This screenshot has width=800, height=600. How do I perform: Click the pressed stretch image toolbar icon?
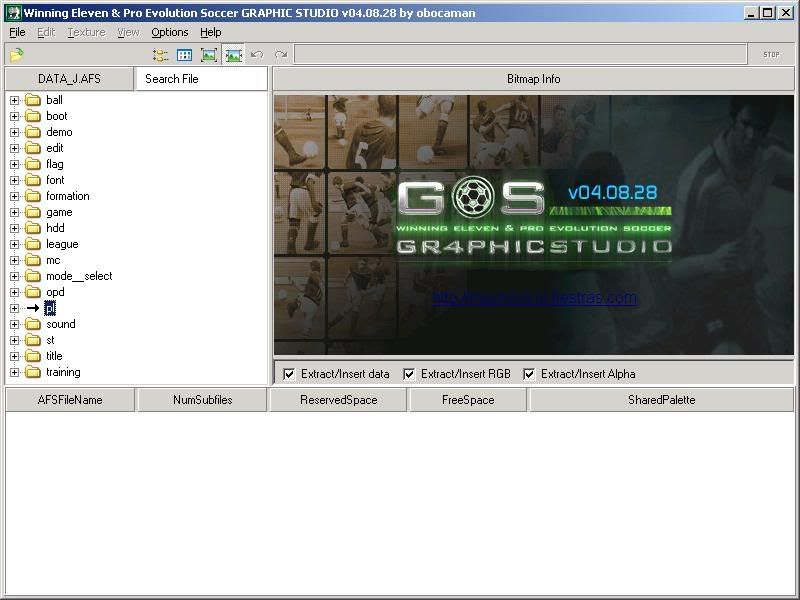(x=234, y=55)
